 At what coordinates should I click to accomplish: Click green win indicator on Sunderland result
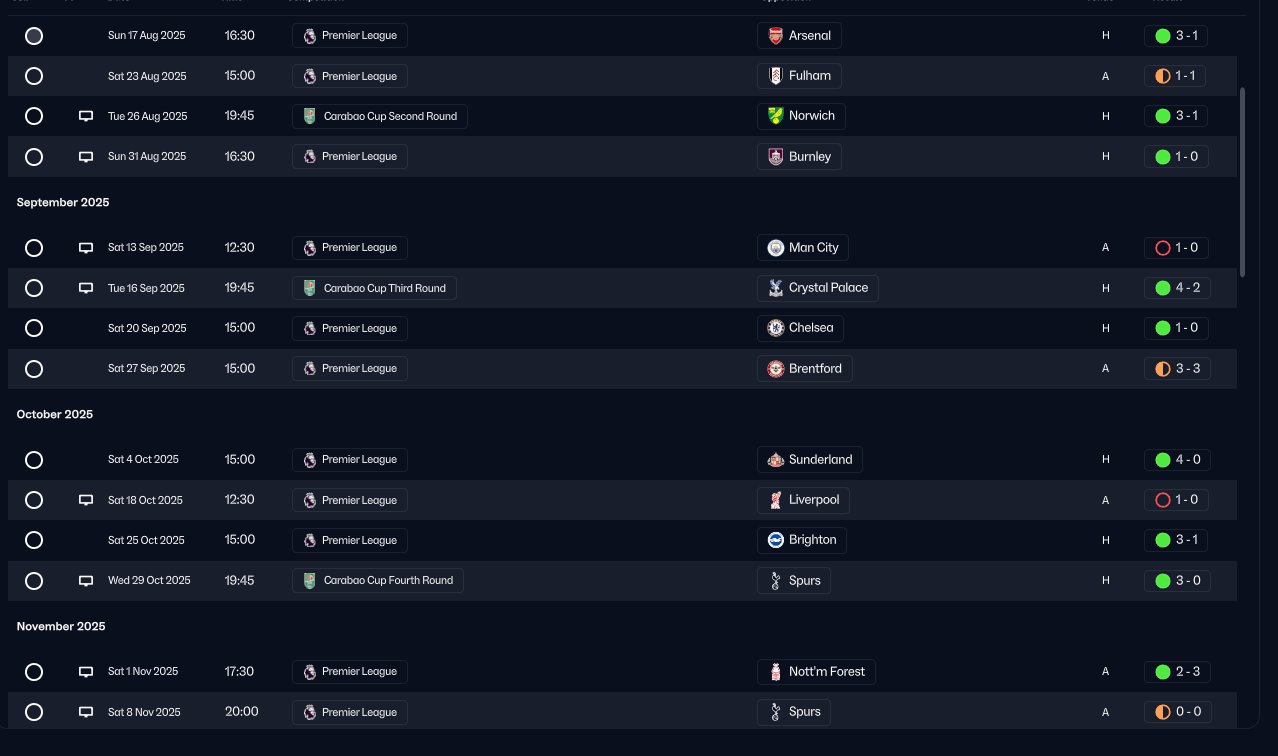click(1162, 460)
